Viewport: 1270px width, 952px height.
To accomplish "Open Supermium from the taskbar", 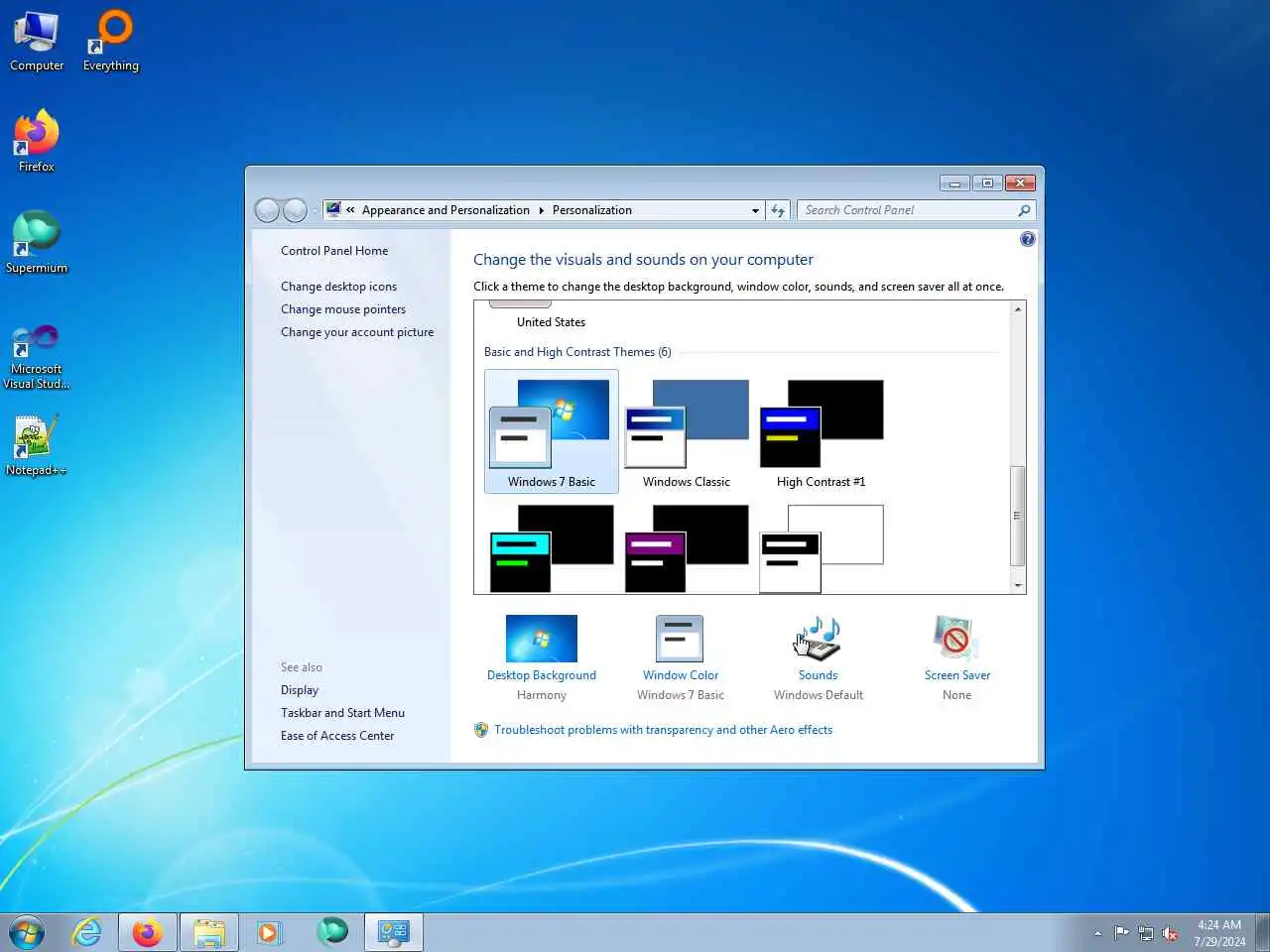I will 332,931.
